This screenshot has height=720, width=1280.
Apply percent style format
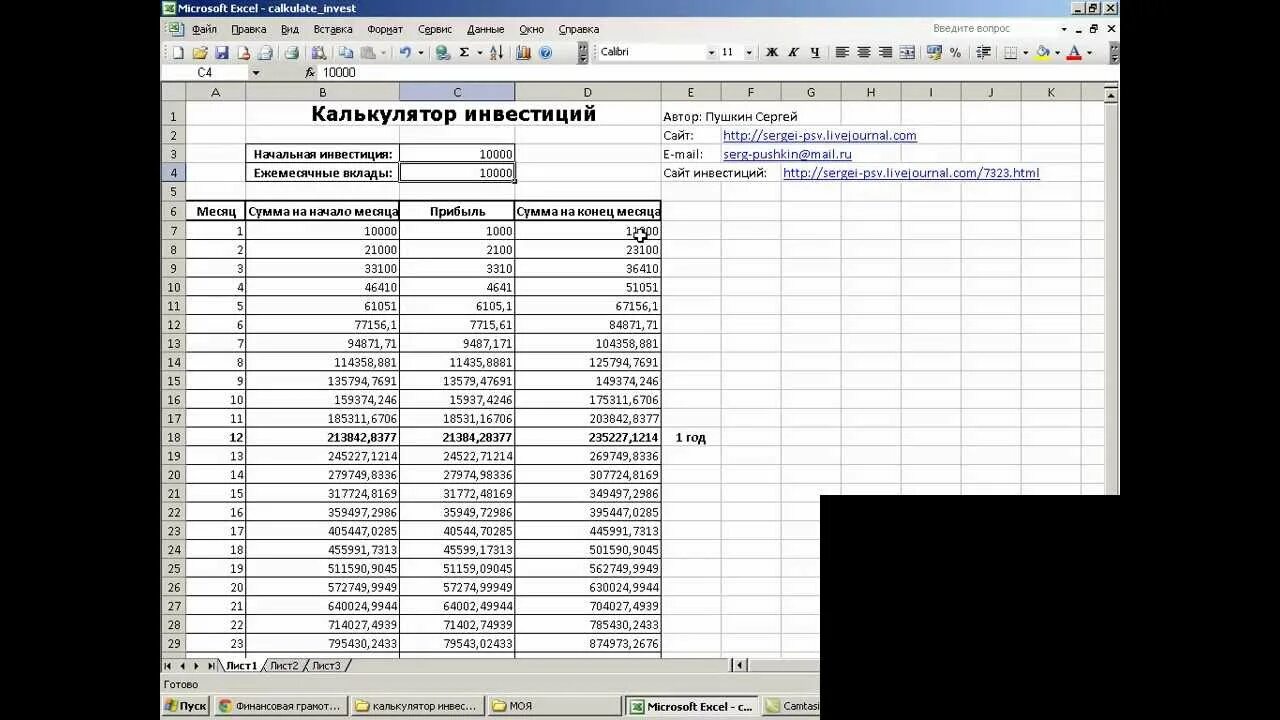[x=955, y=52]
